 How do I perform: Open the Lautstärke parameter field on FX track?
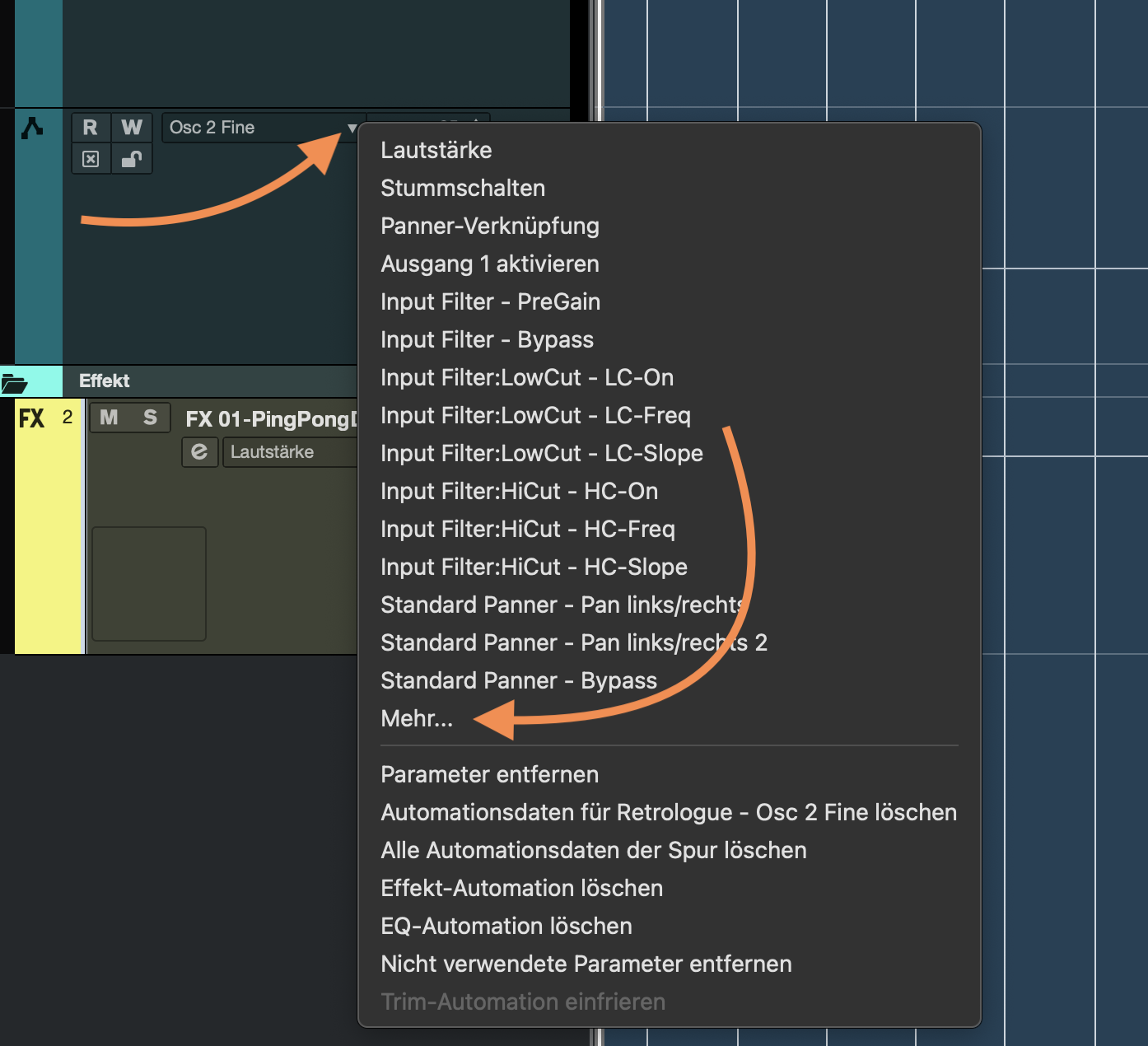(x=288, y=452)
